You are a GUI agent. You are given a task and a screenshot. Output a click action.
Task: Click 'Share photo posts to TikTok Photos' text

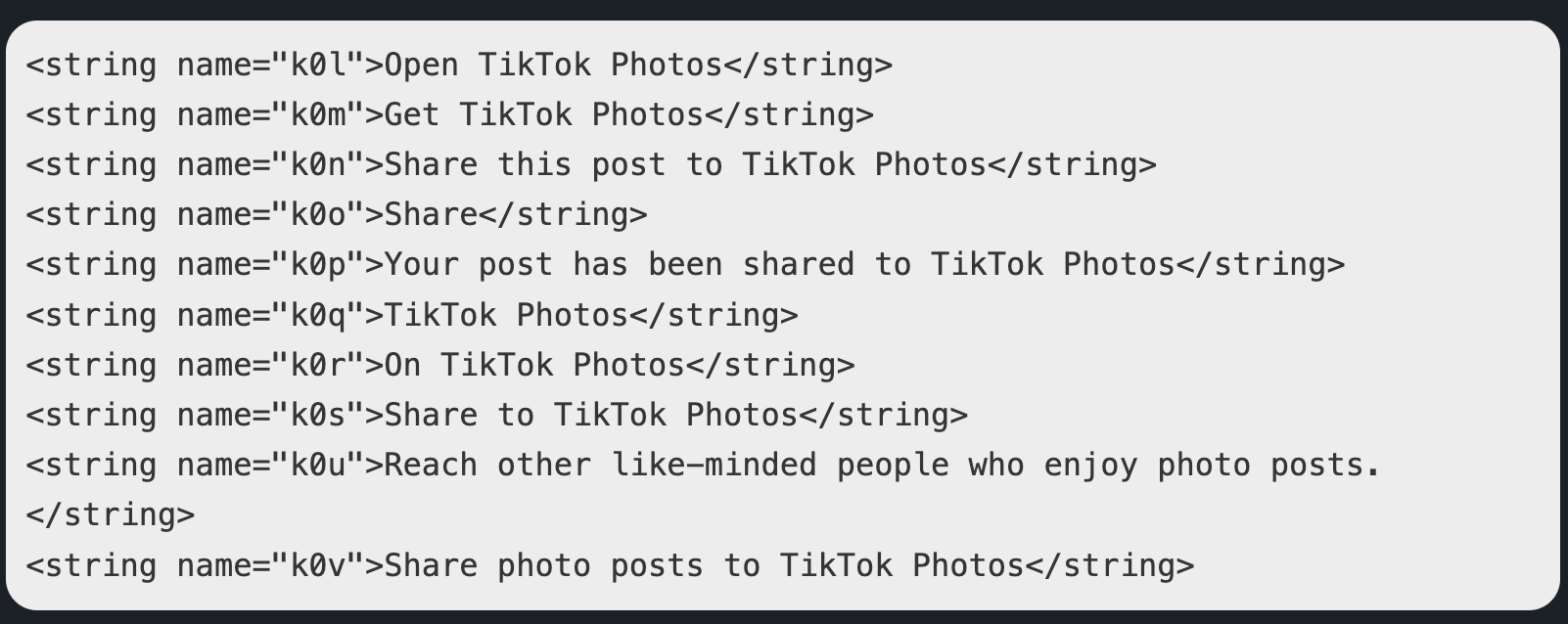click(x=704, y=566)
